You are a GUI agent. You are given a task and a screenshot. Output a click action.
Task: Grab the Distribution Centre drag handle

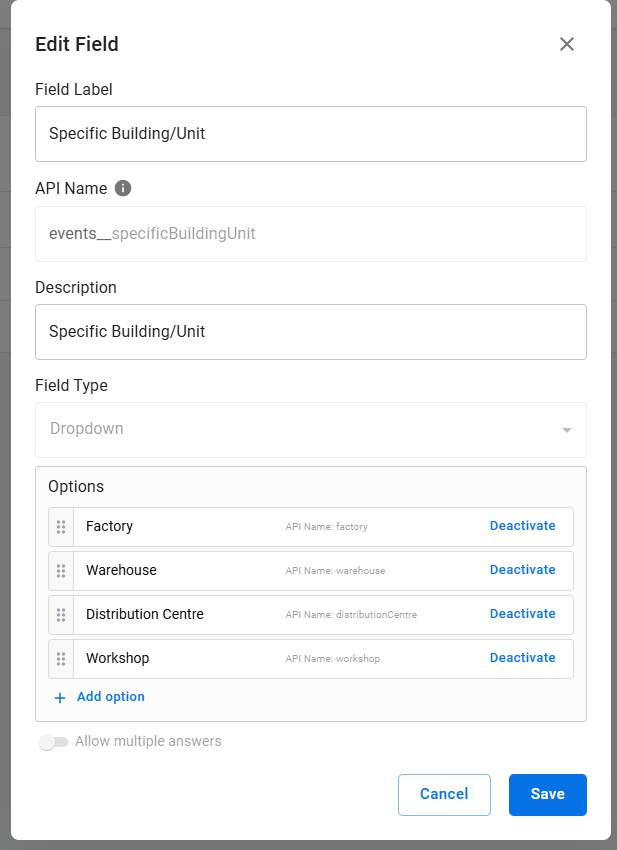pyautogui.click(x=61, y=614)
